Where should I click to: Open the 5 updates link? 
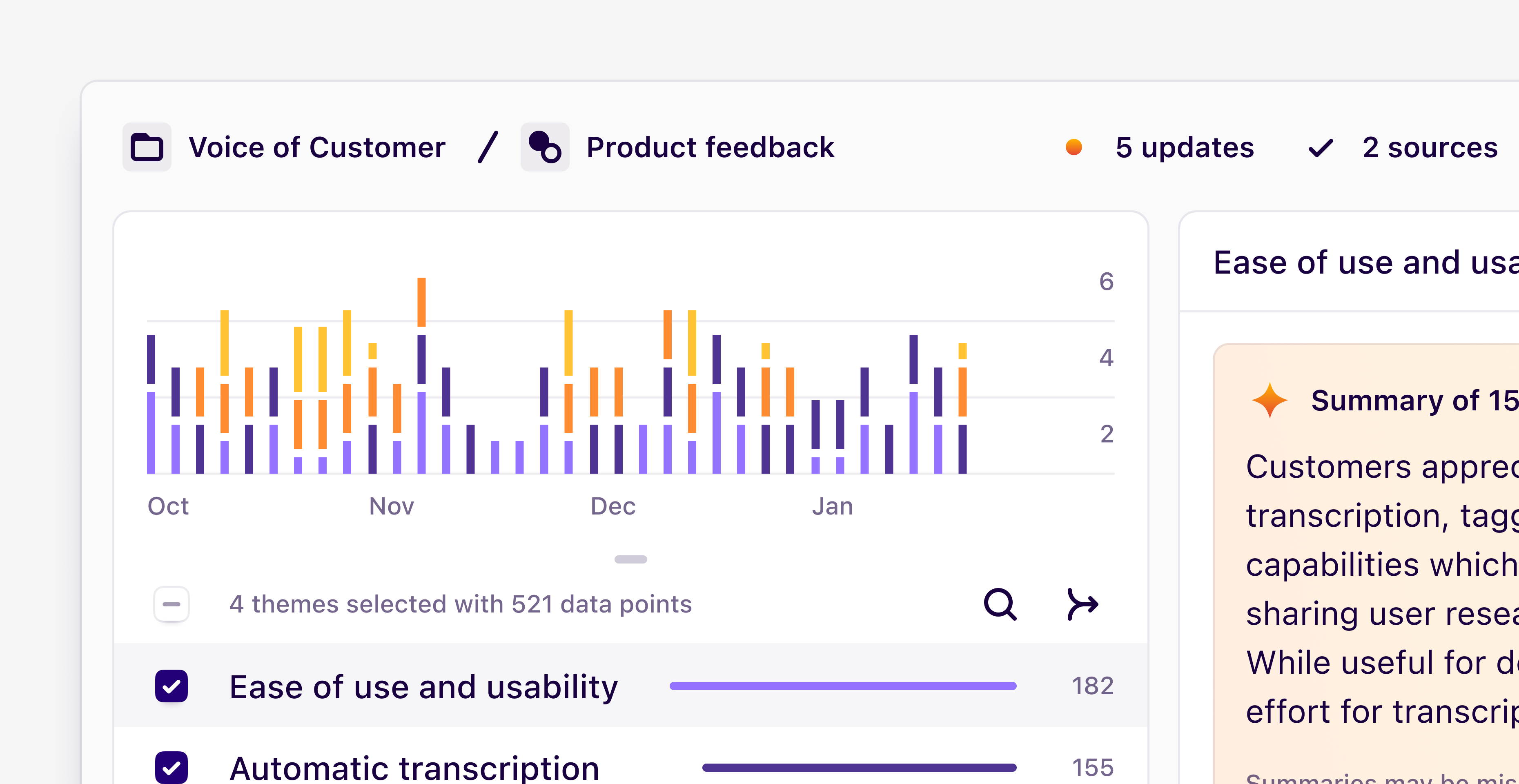tap(1184, 147)
